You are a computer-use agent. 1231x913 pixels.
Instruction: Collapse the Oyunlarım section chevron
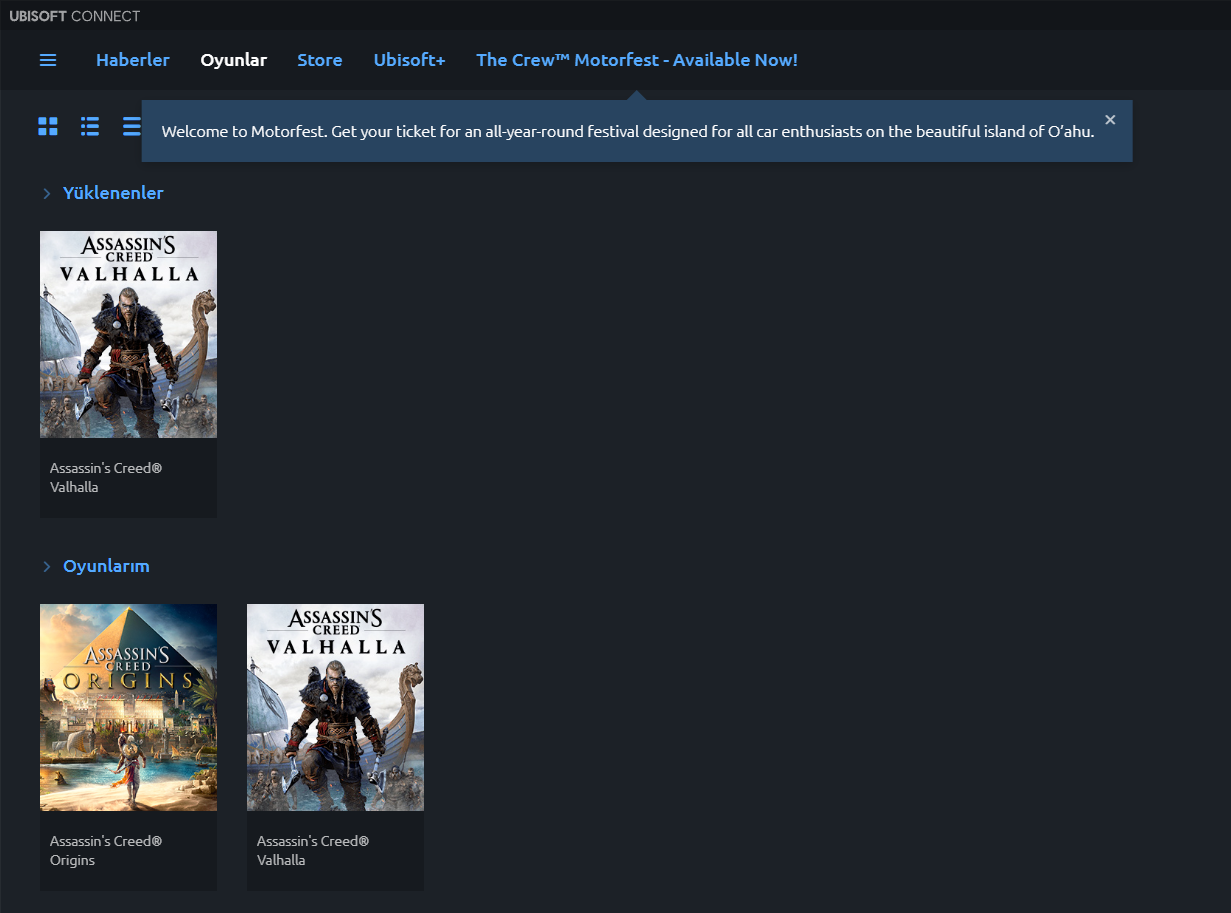point(47,566)
